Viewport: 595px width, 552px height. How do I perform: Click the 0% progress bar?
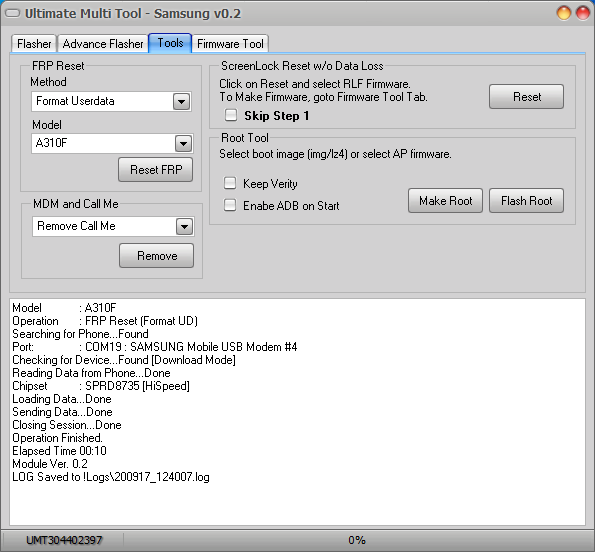[x=356, y=540]
